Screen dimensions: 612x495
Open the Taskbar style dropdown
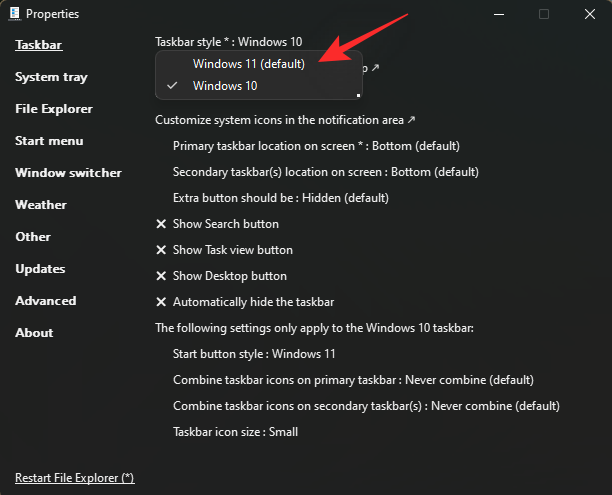pos(228,42)
